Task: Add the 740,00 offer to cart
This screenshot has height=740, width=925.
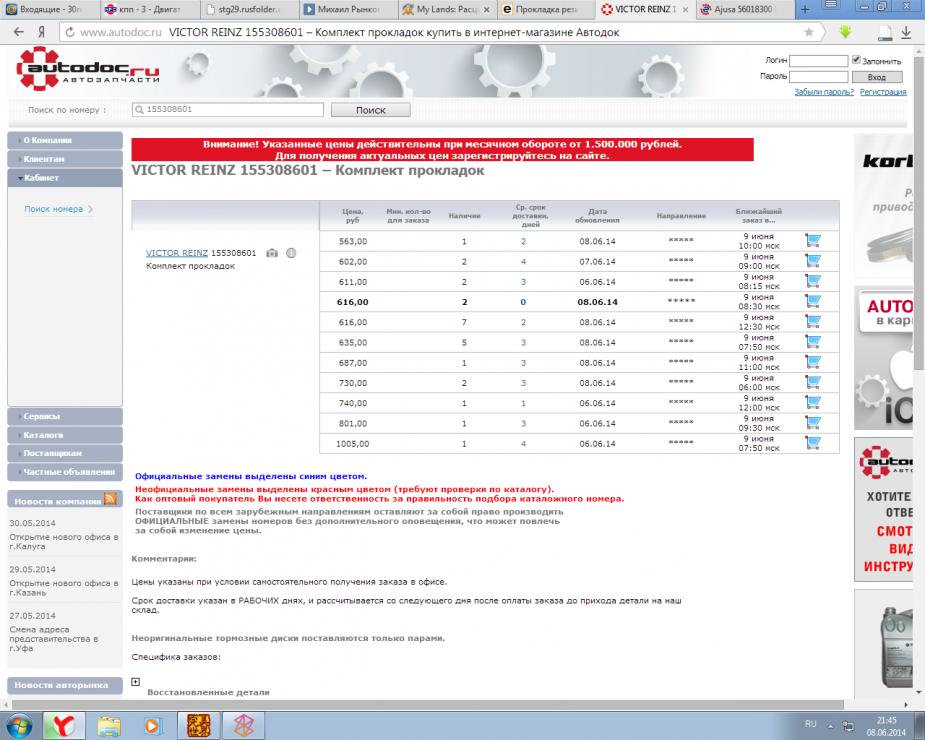Action: tap(813, 402)
